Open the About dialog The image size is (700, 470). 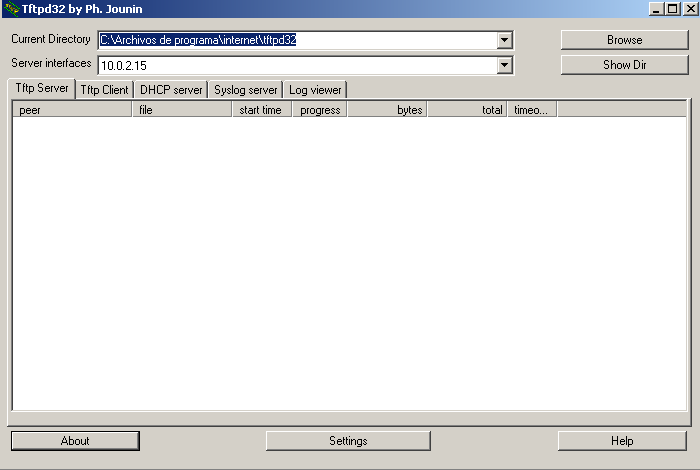75,441
